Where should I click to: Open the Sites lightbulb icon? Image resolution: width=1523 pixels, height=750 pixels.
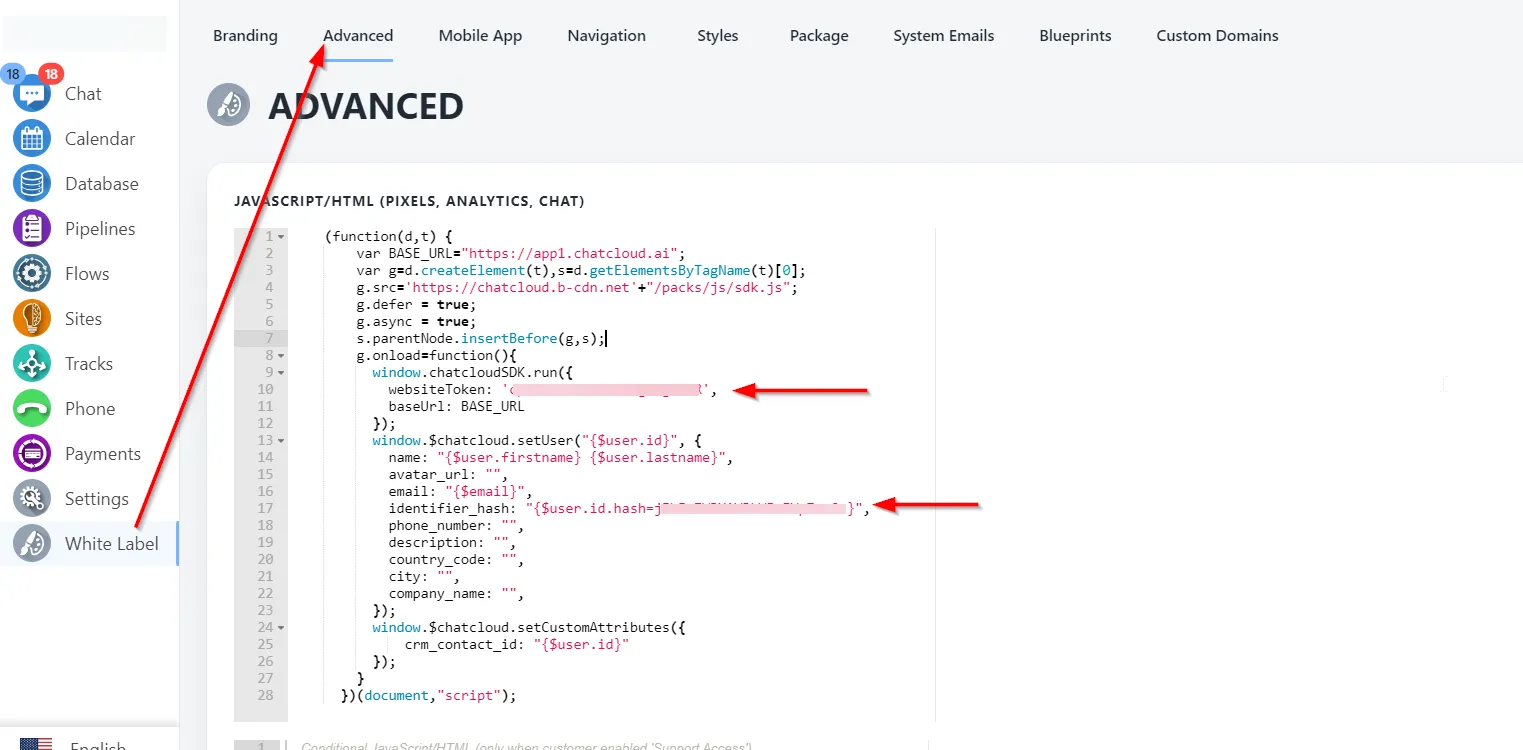[32, 319]
